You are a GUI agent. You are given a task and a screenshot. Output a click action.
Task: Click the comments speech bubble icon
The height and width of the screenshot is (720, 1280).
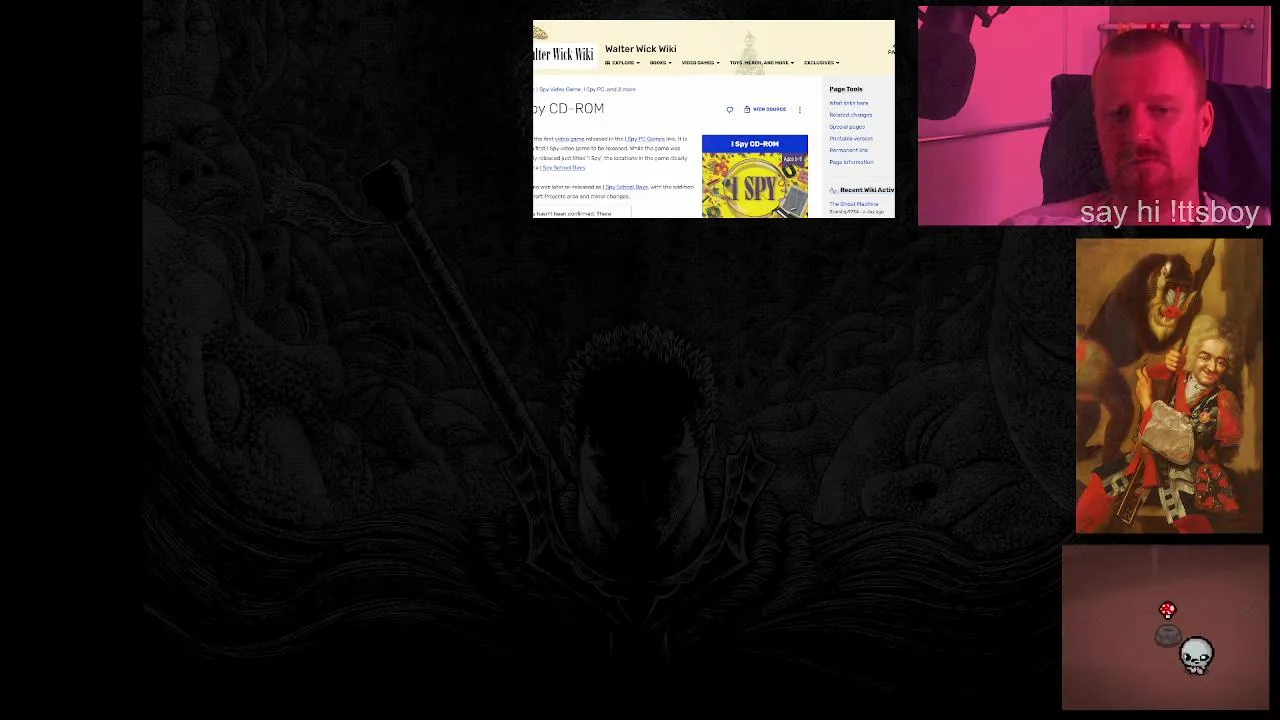[730, 109]
